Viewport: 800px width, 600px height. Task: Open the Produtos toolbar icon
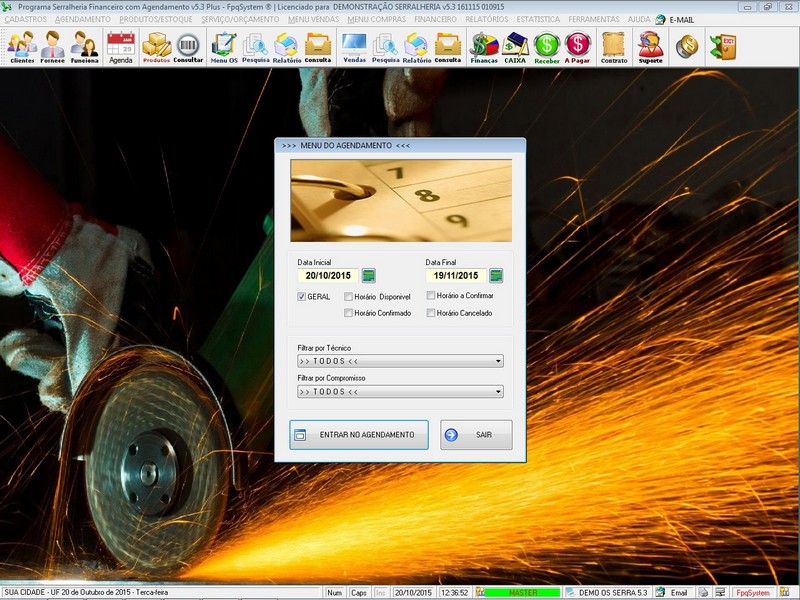[x=156, y=46]
